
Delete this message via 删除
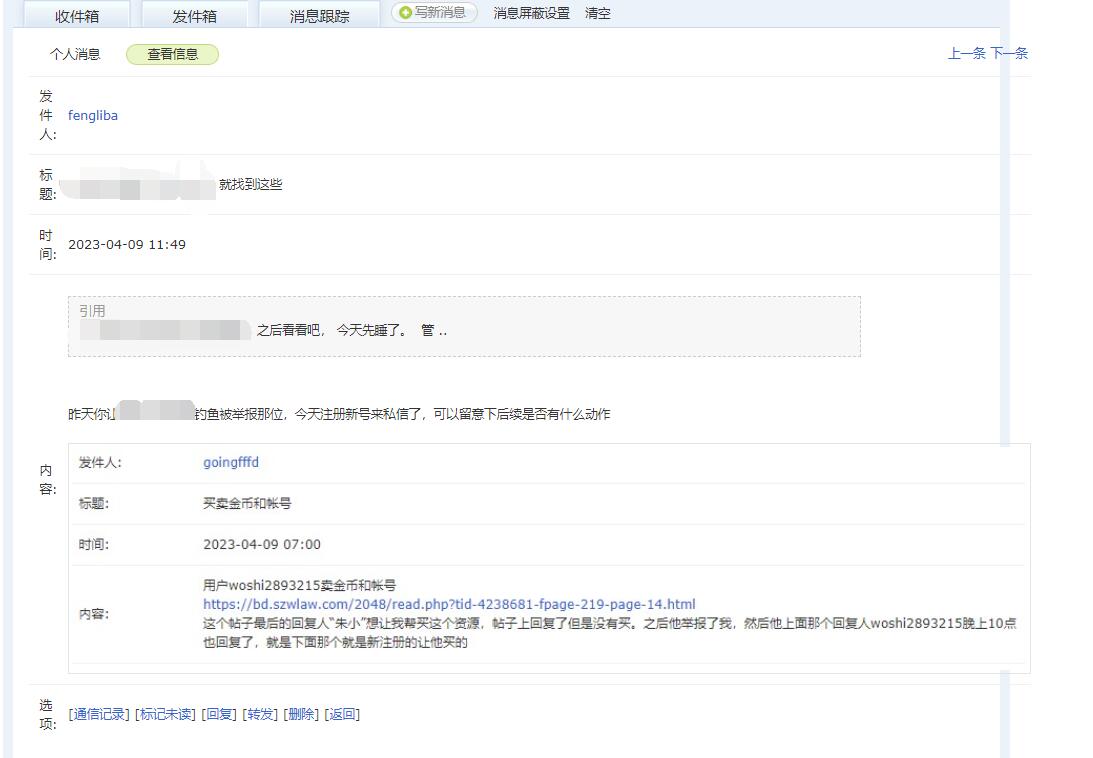[301, 713]
